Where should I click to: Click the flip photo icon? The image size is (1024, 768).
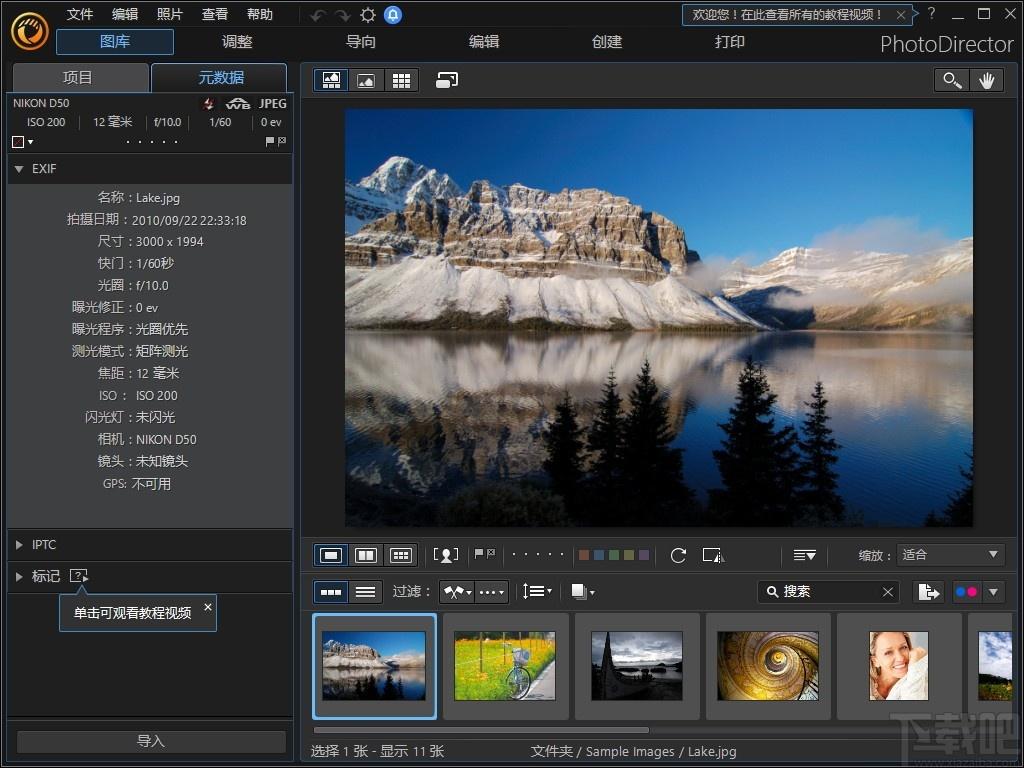click(713, 555)
